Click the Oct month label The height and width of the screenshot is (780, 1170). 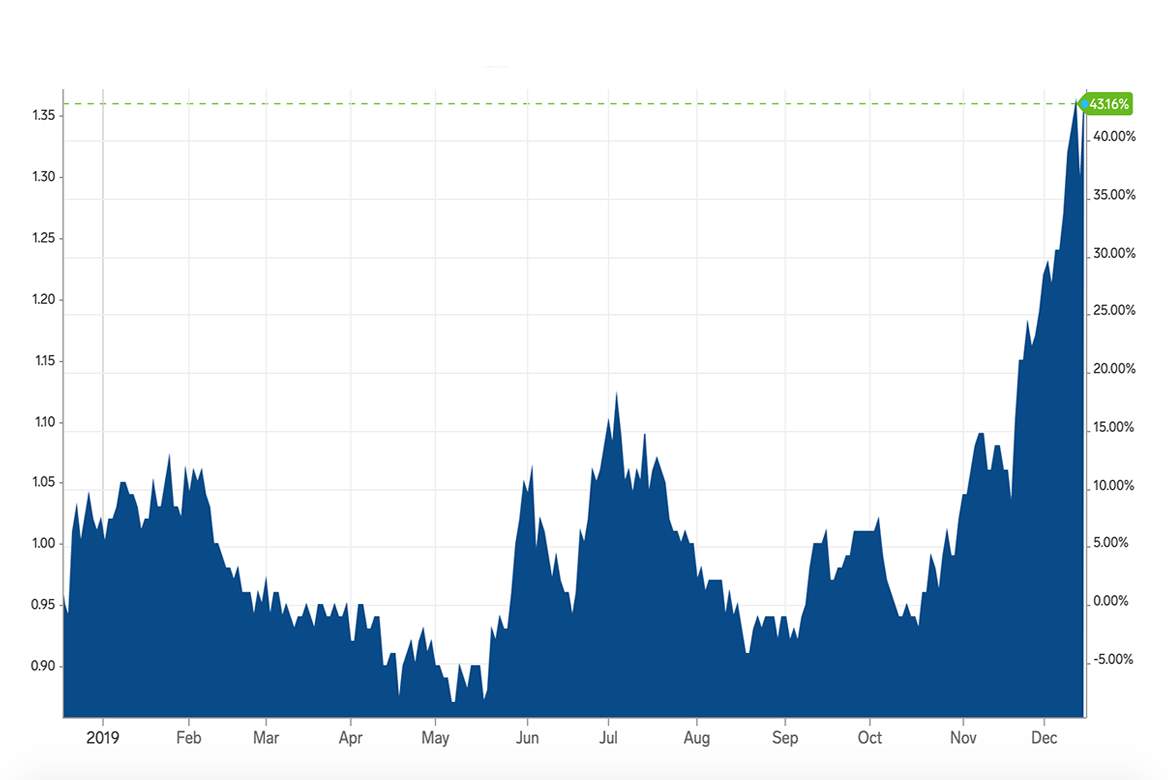(870, 737)
